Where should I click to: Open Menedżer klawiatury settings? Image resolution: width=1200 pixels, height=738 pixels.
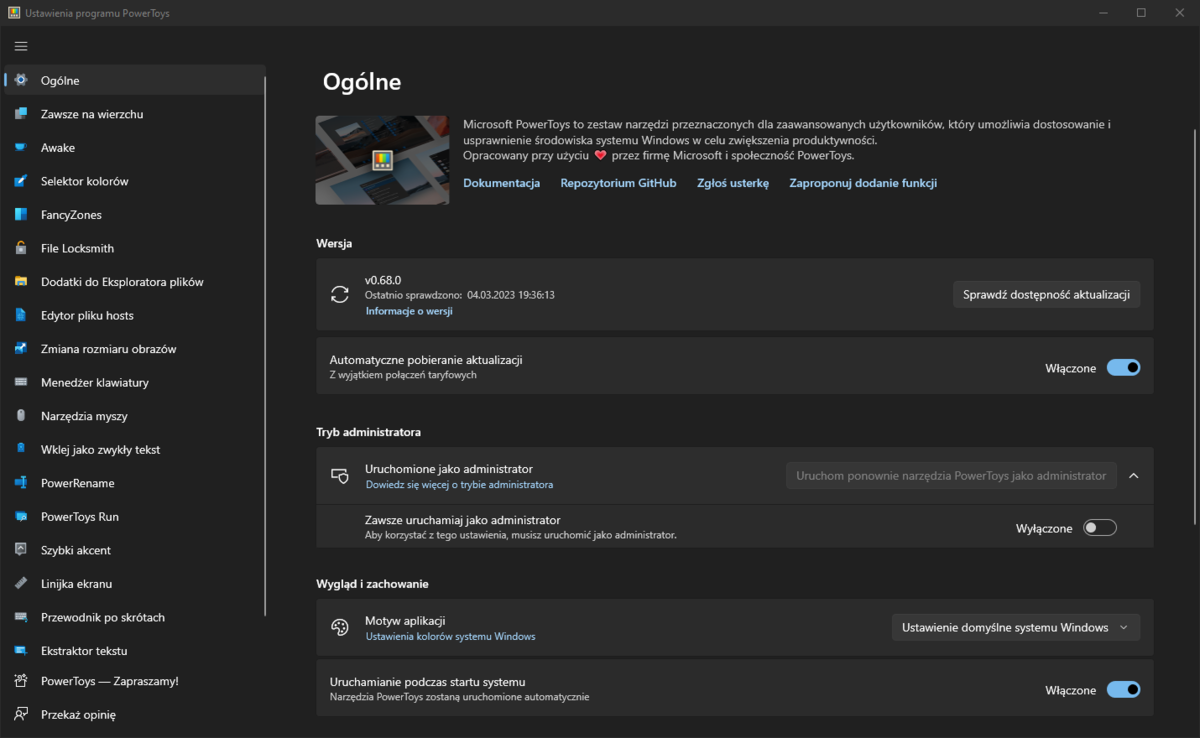coord(135,382)
